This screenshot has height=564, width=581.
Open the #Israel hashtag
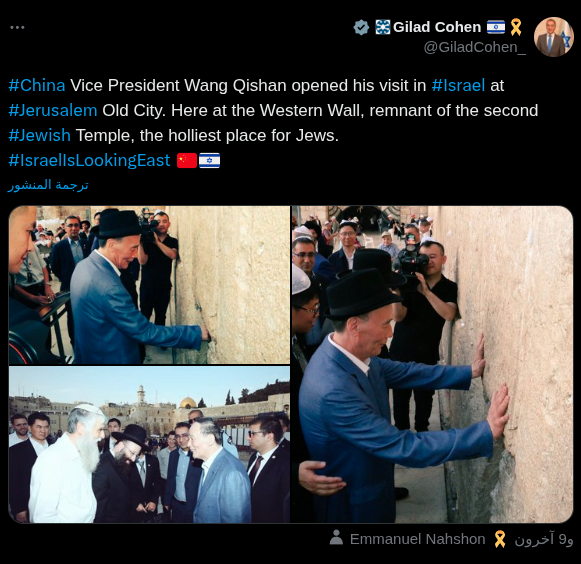coord(458,85)
